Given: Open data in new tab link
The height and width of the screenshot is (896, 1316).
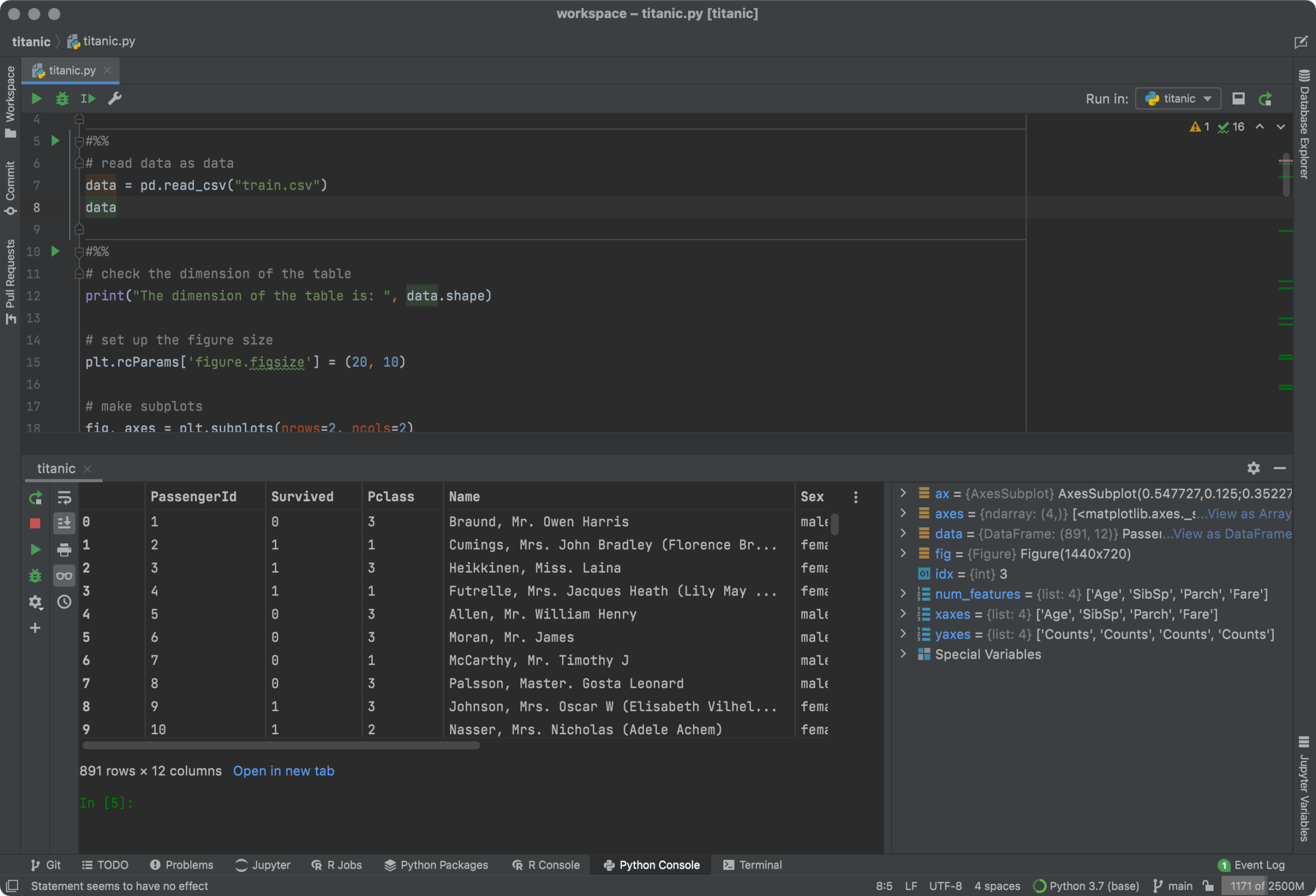Looking at the screenshot, I should (x=284, y=771).
